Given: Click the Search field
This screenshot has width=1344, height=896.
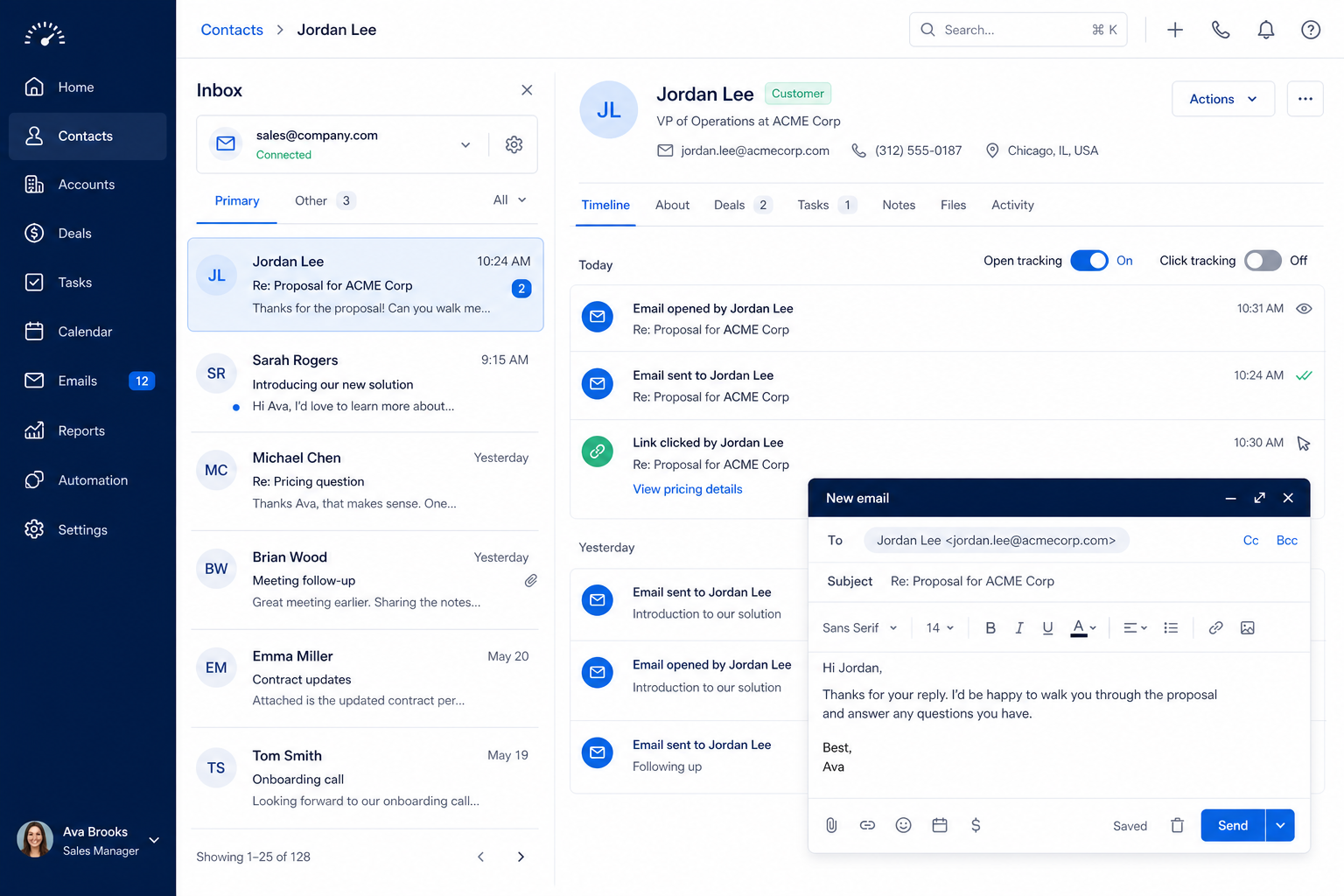Looking at the screenshot, I should pos(1018,30).
